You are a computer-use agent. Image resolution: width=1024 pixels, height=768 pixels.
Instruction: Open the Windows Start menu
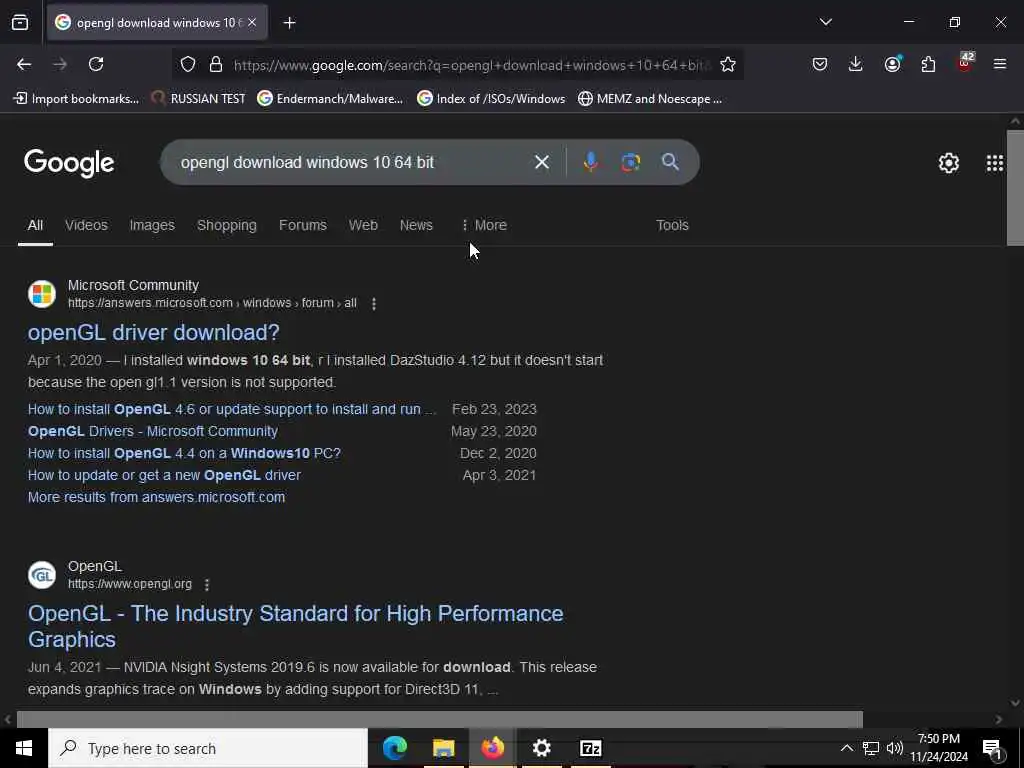point(24,748)
